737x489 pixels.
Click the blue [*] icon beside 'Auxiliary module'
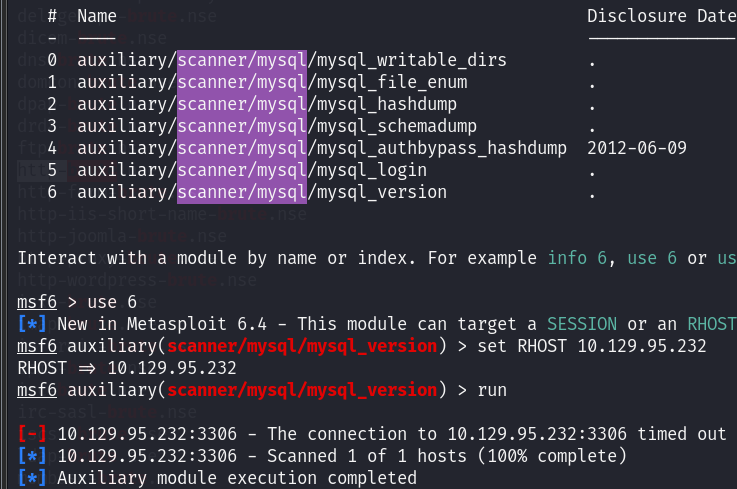tap(32, 478)
